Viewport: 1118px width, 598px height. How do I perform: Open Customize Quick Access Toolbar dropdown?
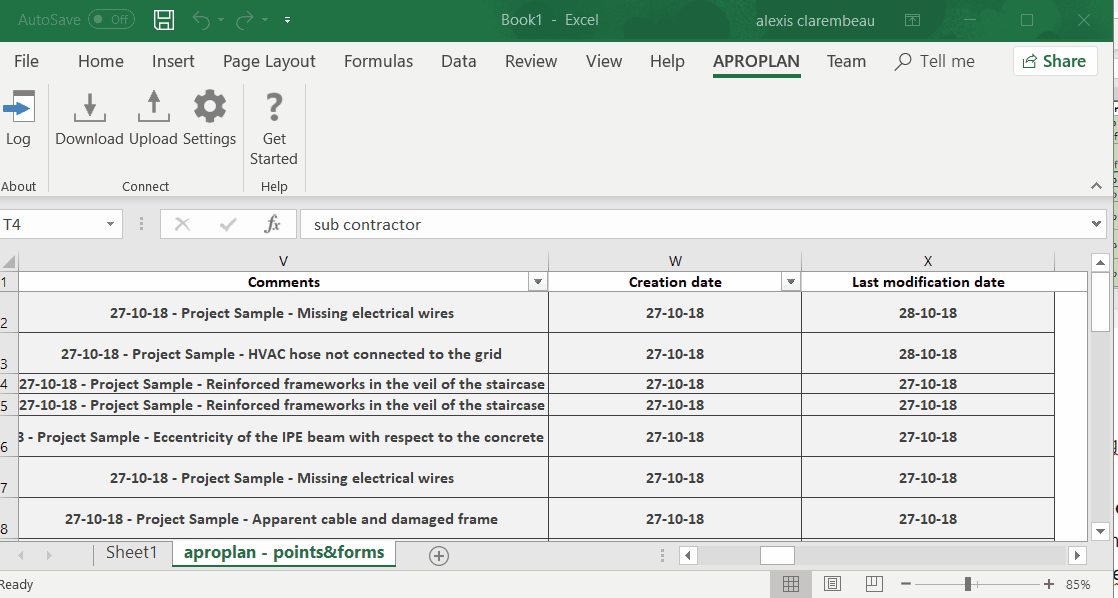click(x=287, y=20)
